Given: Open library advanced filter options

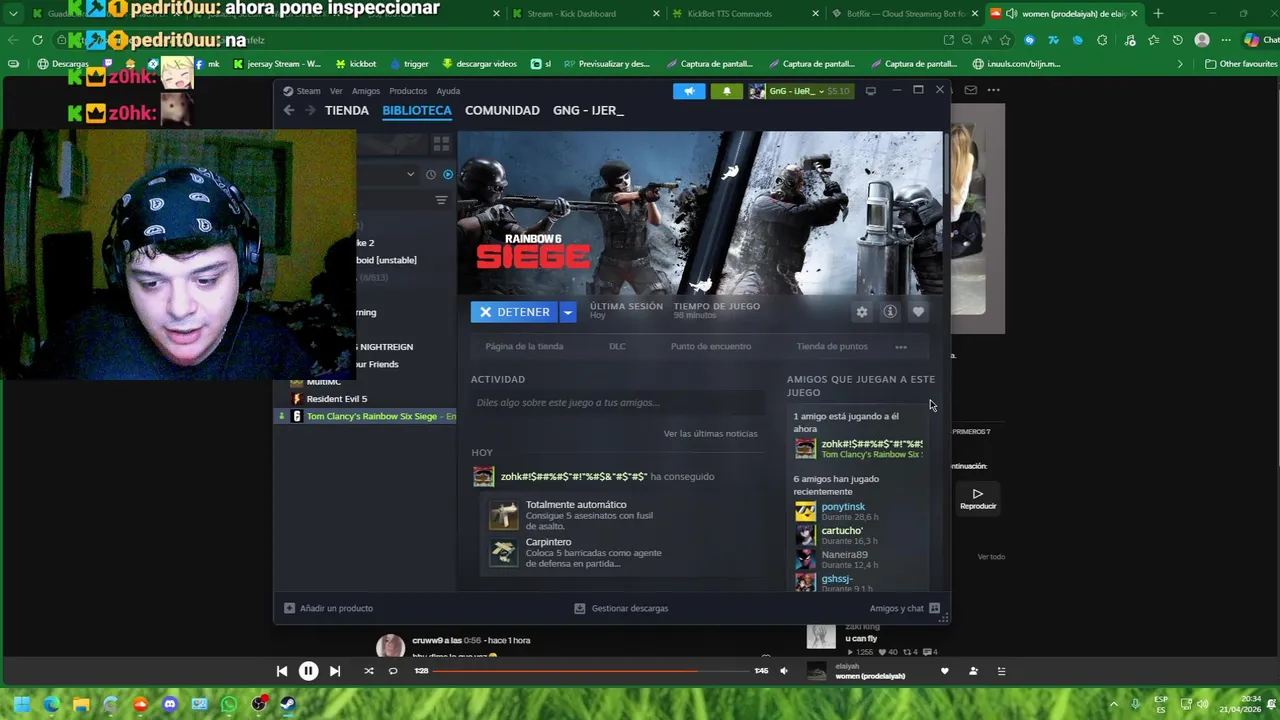Looking at the screenshot, I should (x=441, y=200).
